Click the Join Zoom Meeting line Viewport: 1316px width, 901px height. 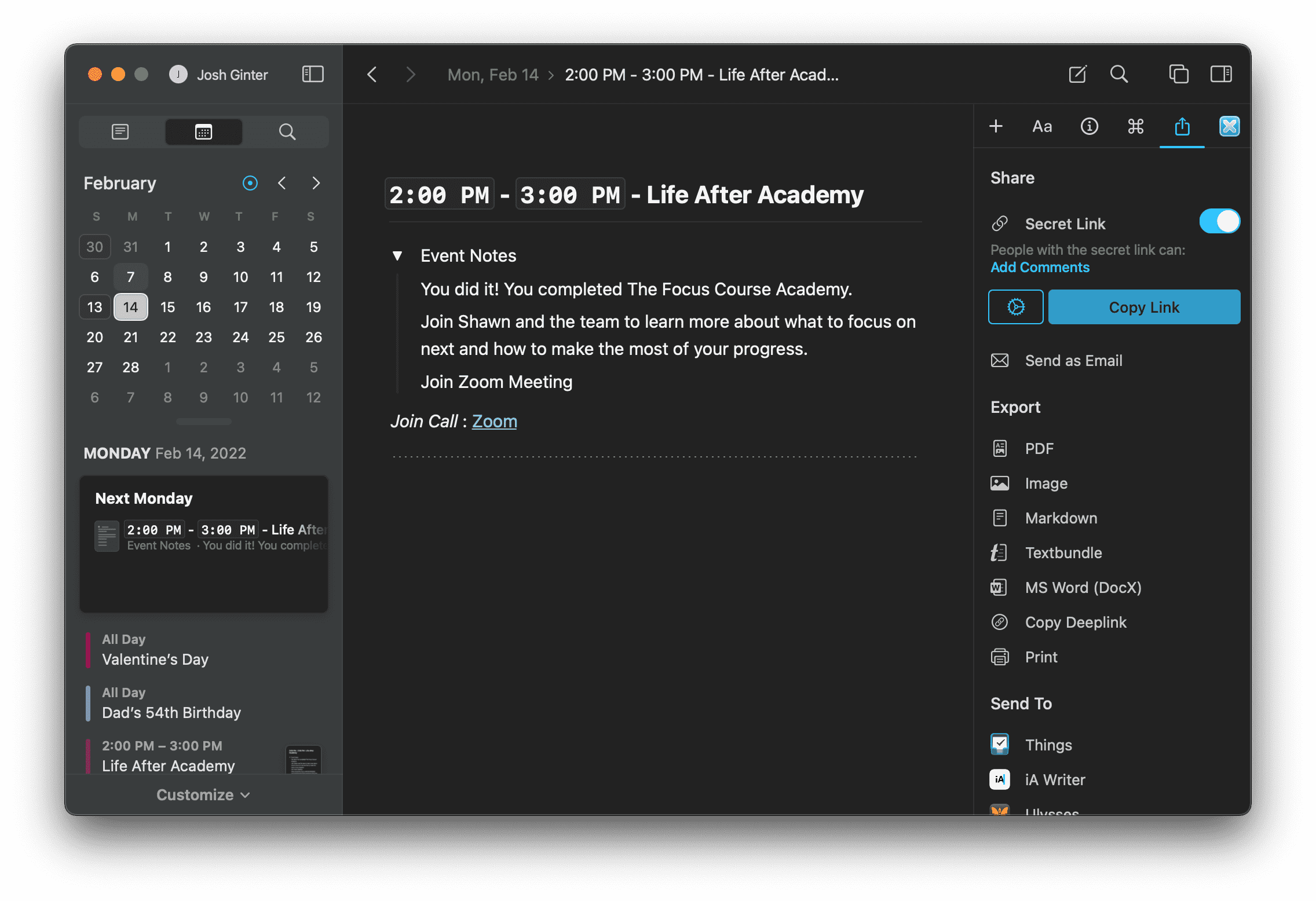(x=496, y=382)
